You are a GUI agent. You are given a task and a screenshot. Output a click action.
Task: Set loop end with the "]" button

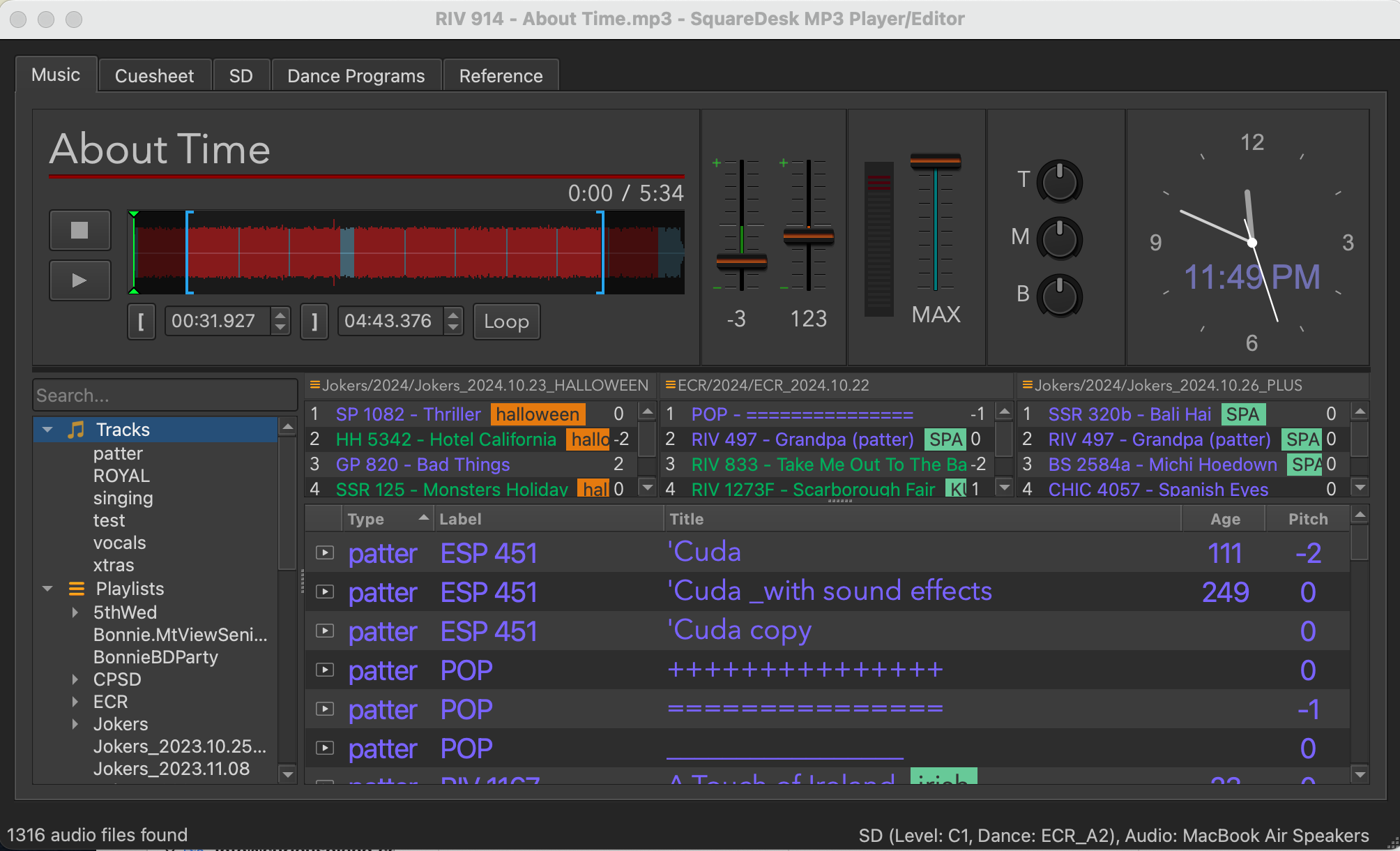(x=314, y=322)
